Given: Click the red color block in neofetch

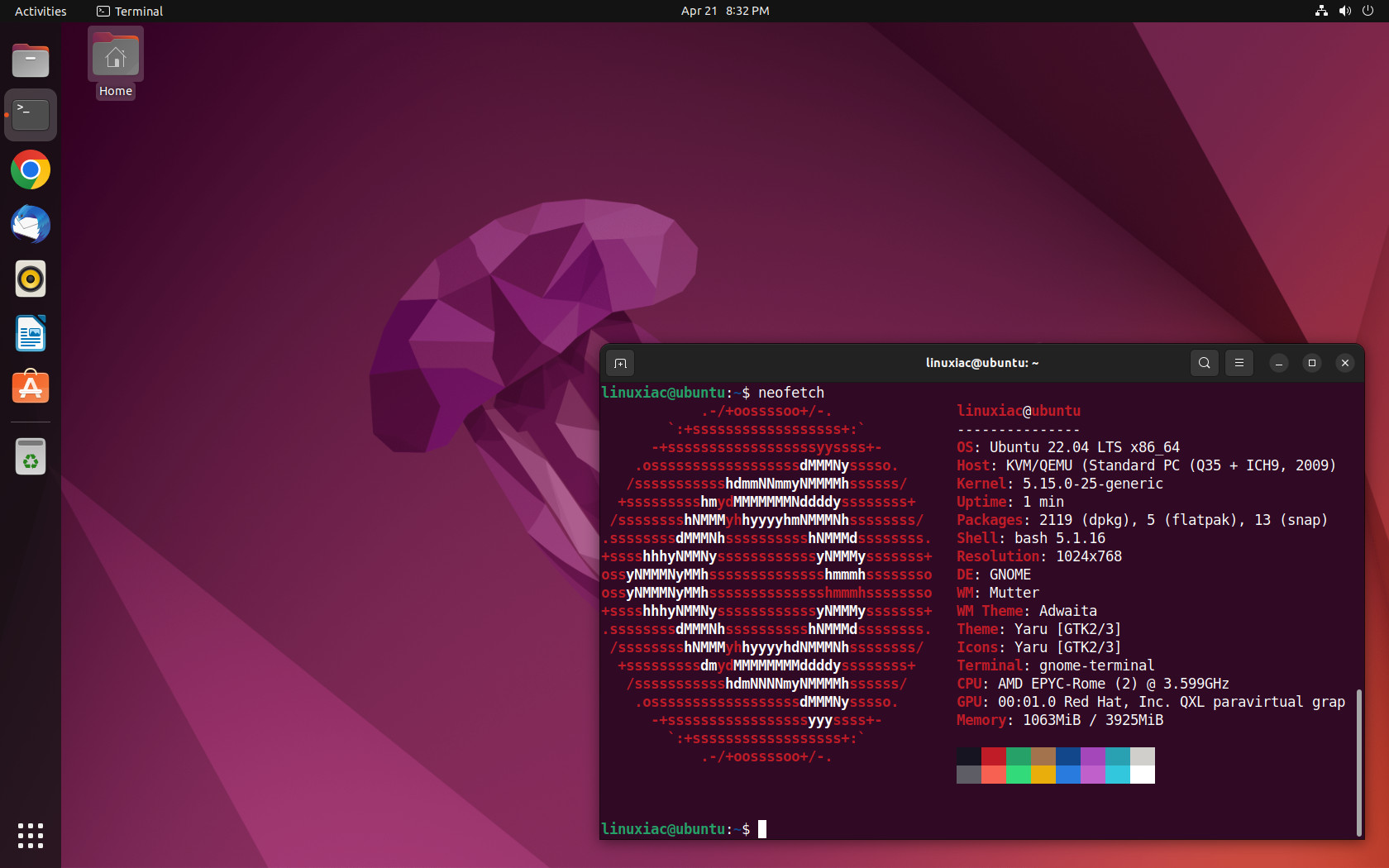Looking at the screenshot, I should point(994,756).
